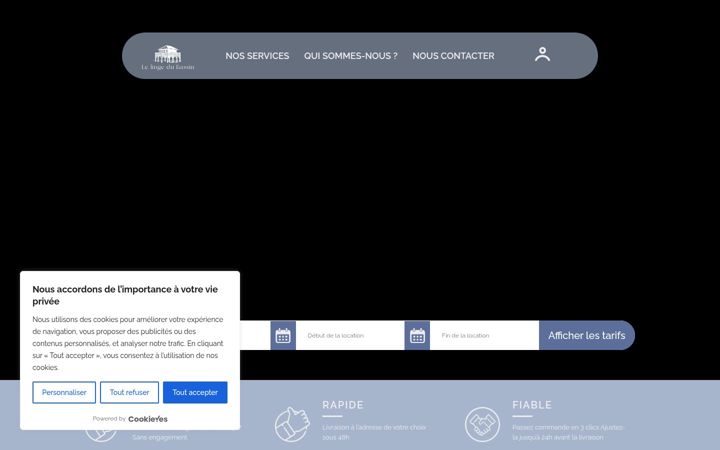Open the Nos Services menu
Viewport: 720px width, 450px height.
click(257, 56)
